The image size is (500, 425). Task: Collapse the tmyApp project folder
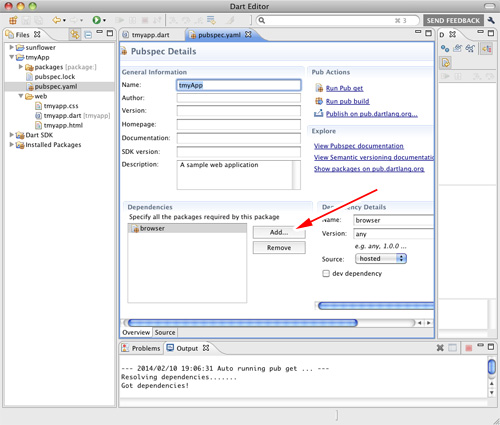[12, 57]
